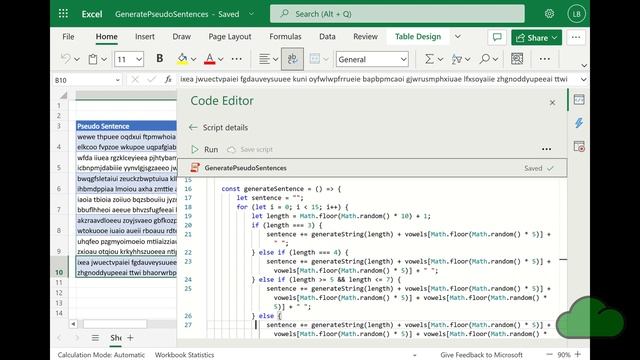The width and height of the screenshot is (640, 360).
Task: Click the Share button
Action: click(536, 38)
